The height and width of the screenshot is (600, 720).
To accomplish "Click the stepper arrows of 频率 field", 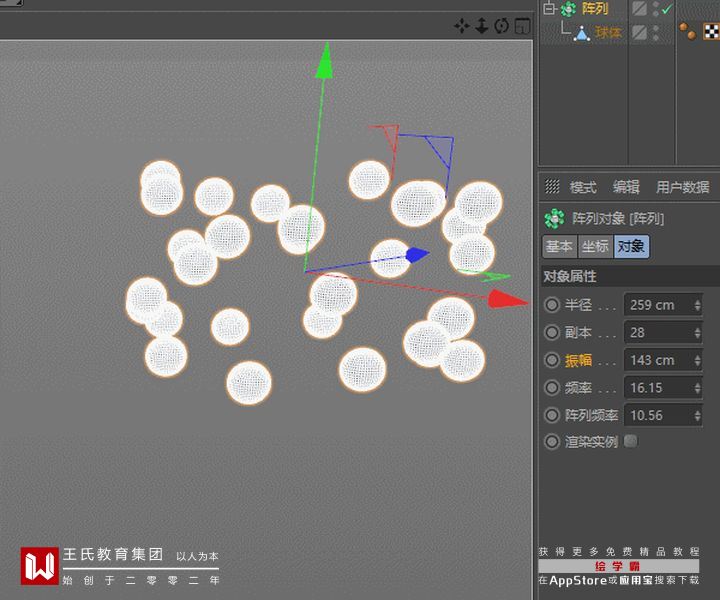I will click(697, 388).
